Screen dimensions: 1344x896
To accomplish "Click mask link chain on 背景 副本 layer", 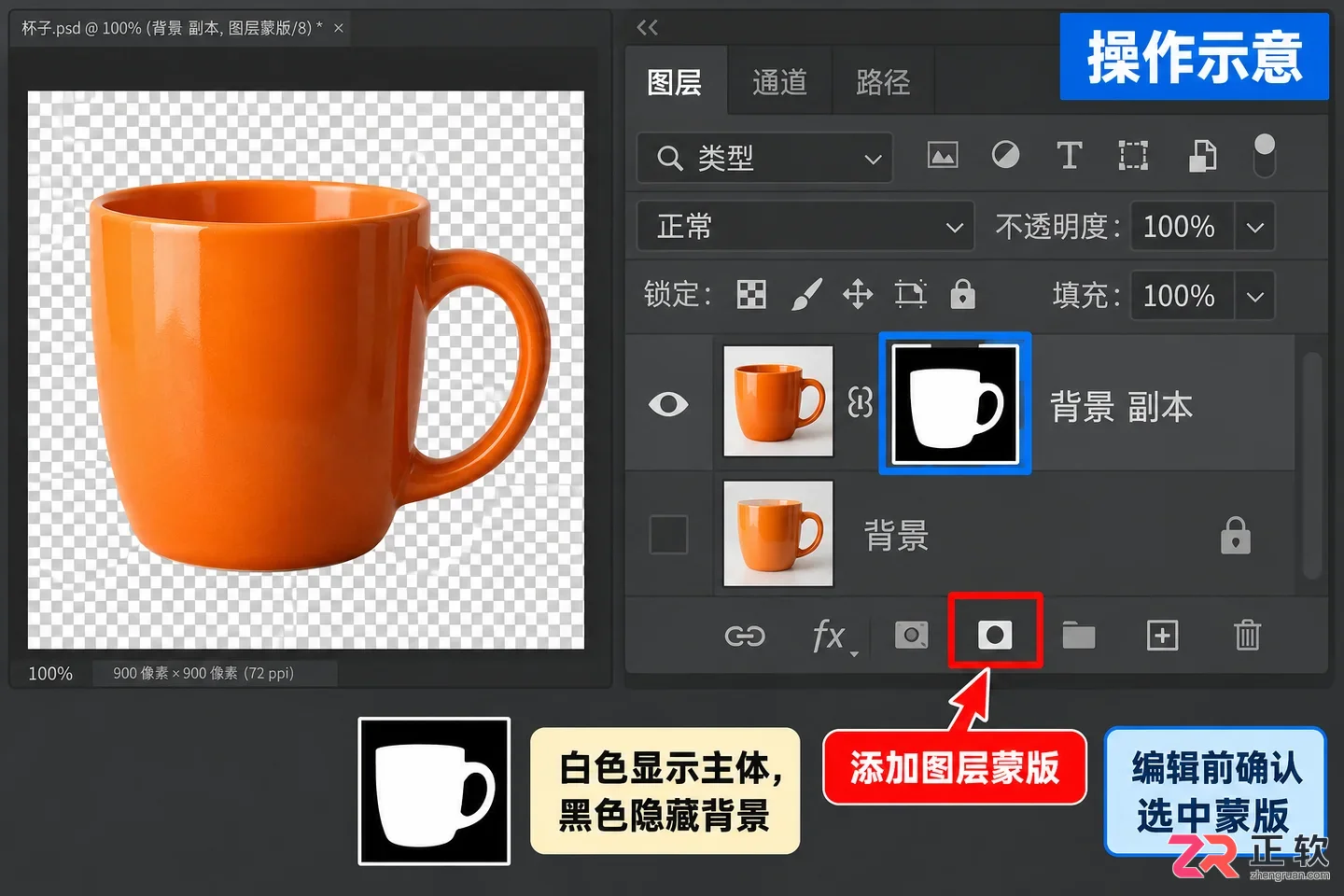I will 860,403.
